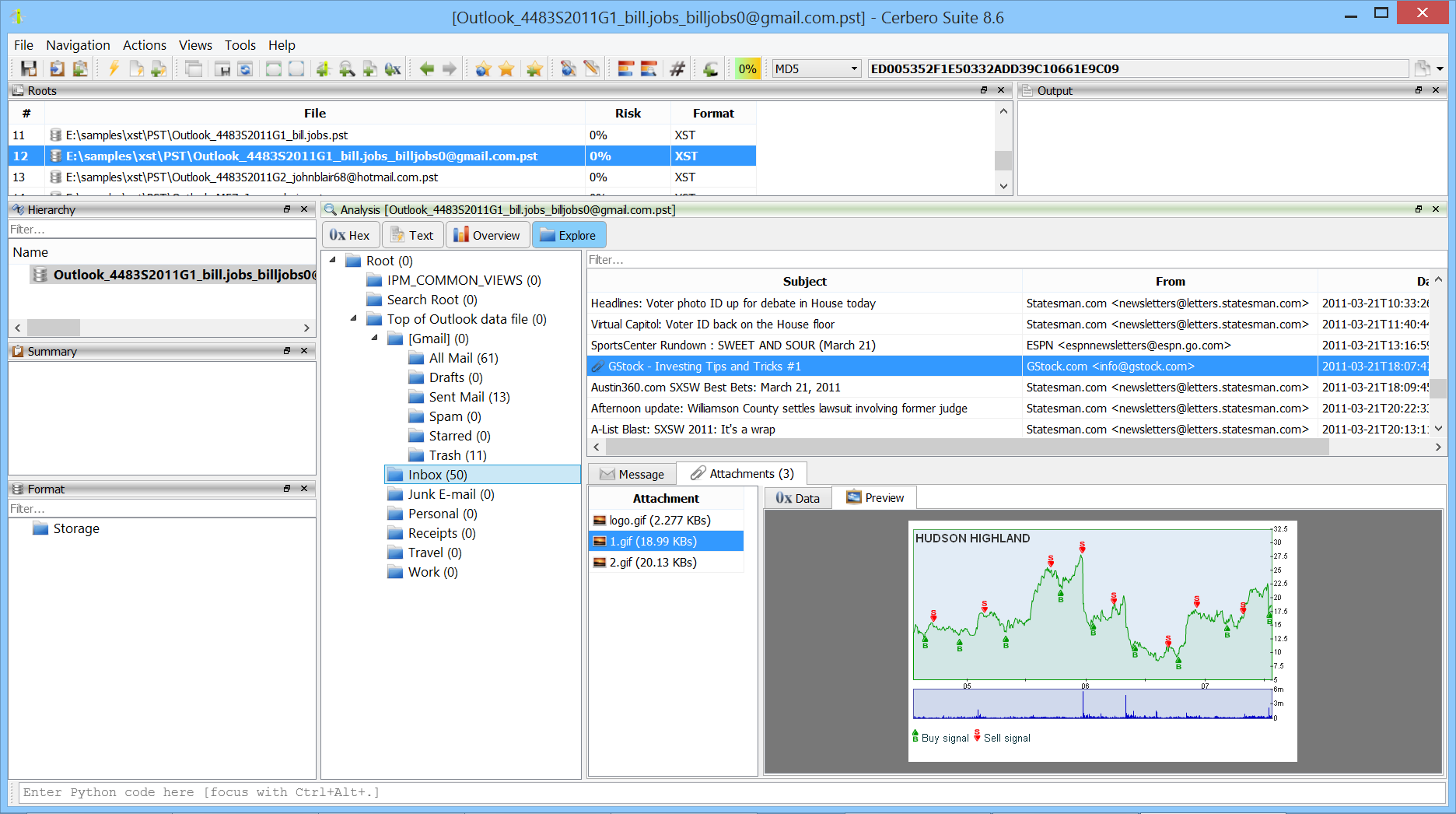1456x814 pixels.
Task: Collapse the [Gmail] folder tree node
Action: pyautogui.click(x=375, y=339)
